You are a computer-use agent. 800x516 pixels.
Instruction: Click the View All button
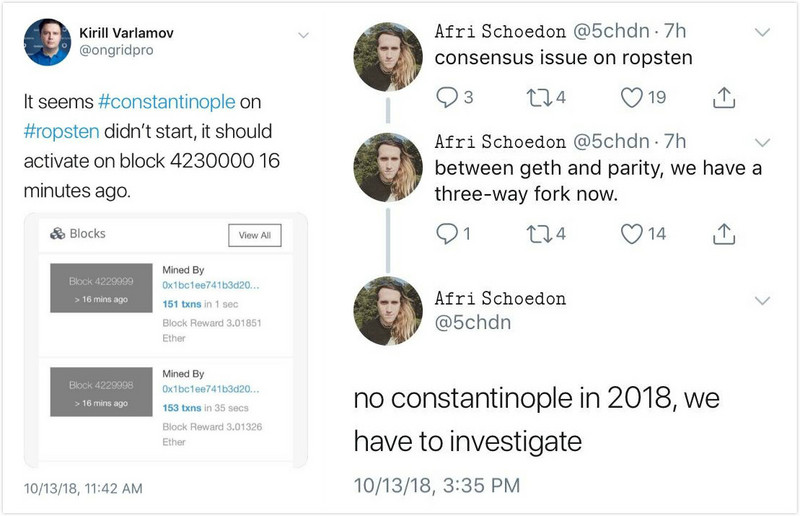tap(255, 235)
